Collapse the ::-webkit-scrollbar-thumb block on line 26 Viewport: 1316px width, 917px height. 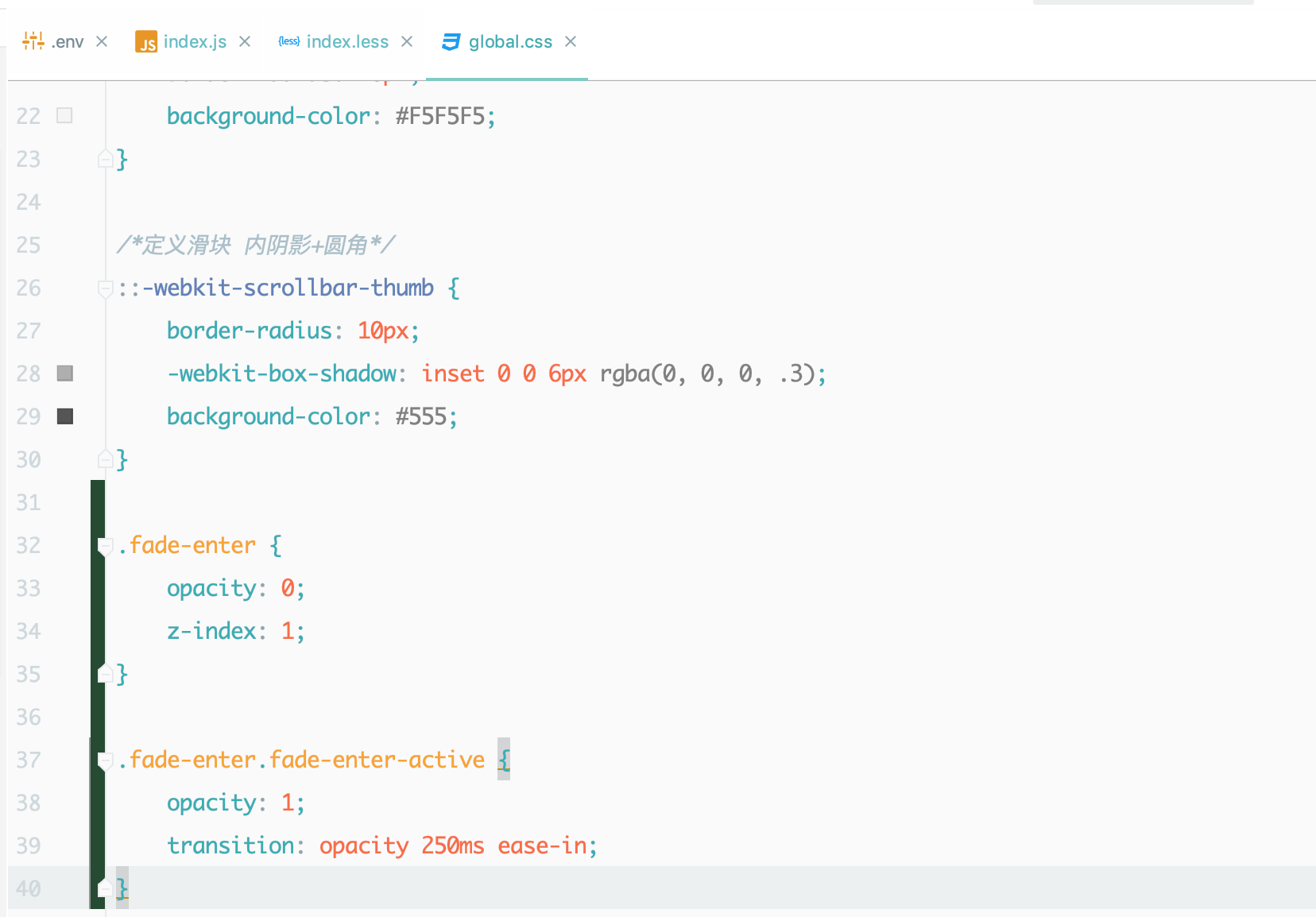(x=105, y=288)
